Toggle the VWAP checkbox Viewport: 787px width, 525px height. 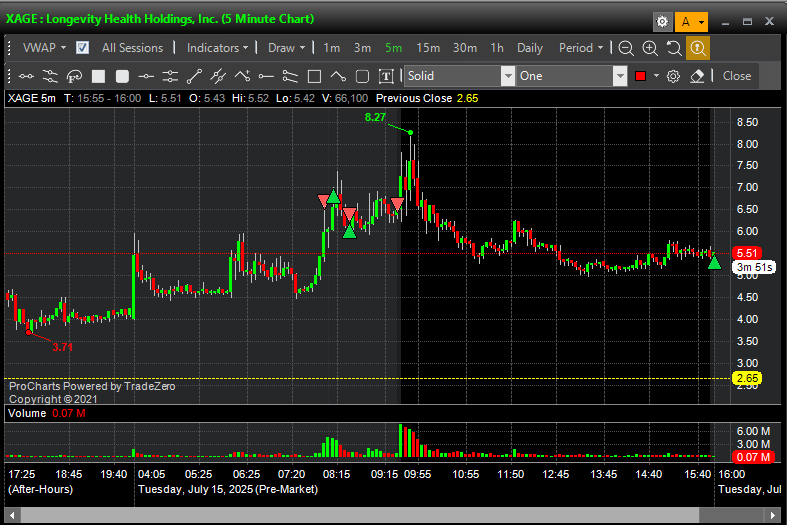tap(82, 48)
